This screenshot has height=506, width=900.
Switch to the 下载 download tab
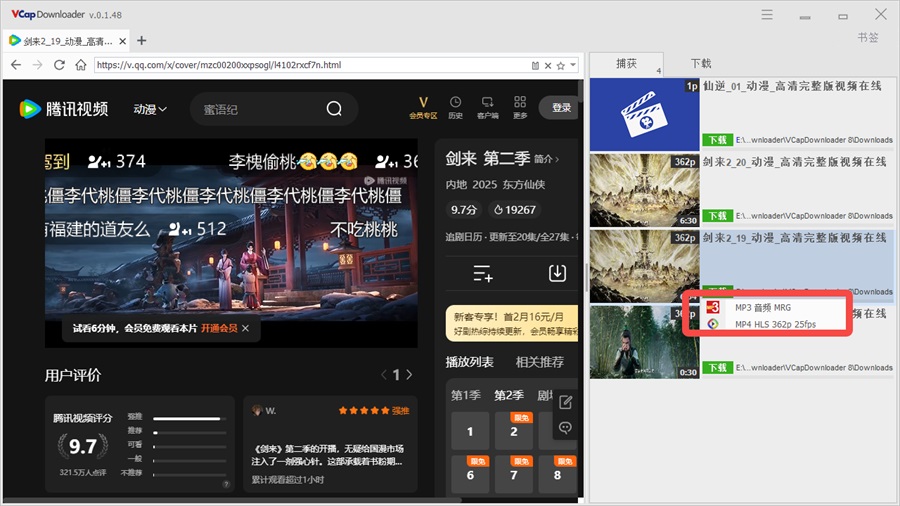[701, 63]
